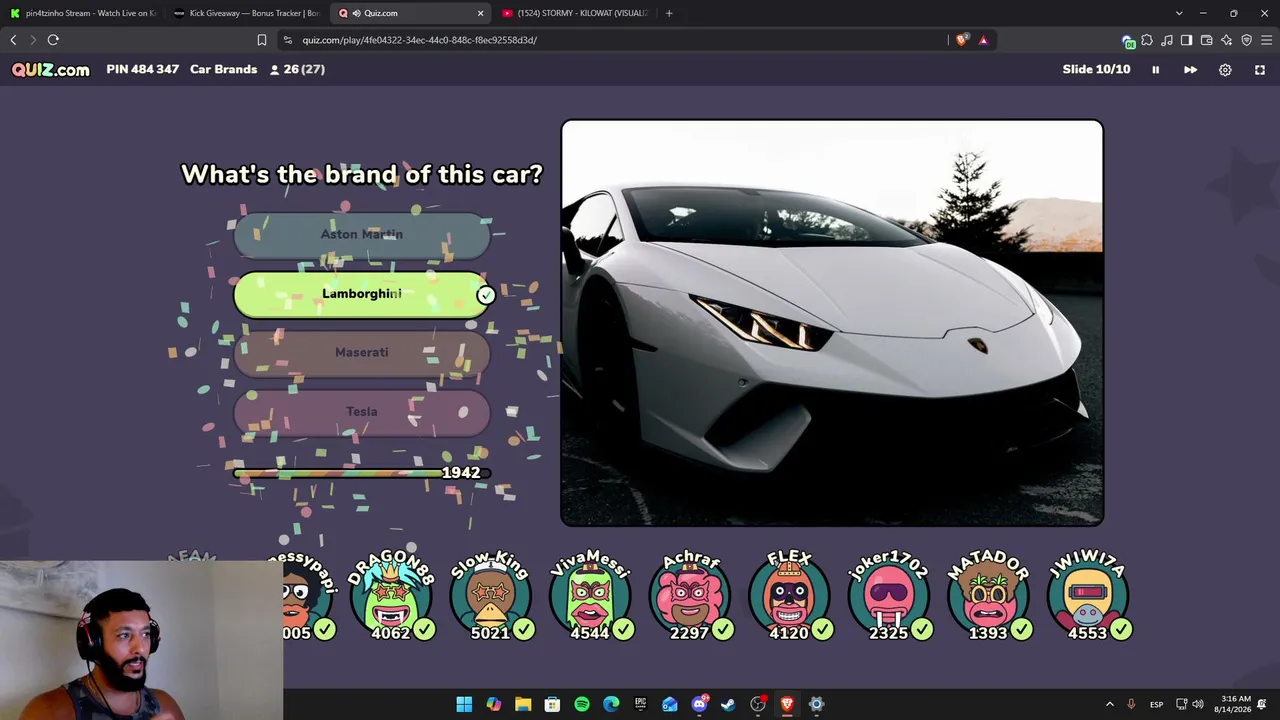Open File Explorer from the taskbar
Image resolution: width=1280 pixels, height=720 pixels.
click(523, 704)
